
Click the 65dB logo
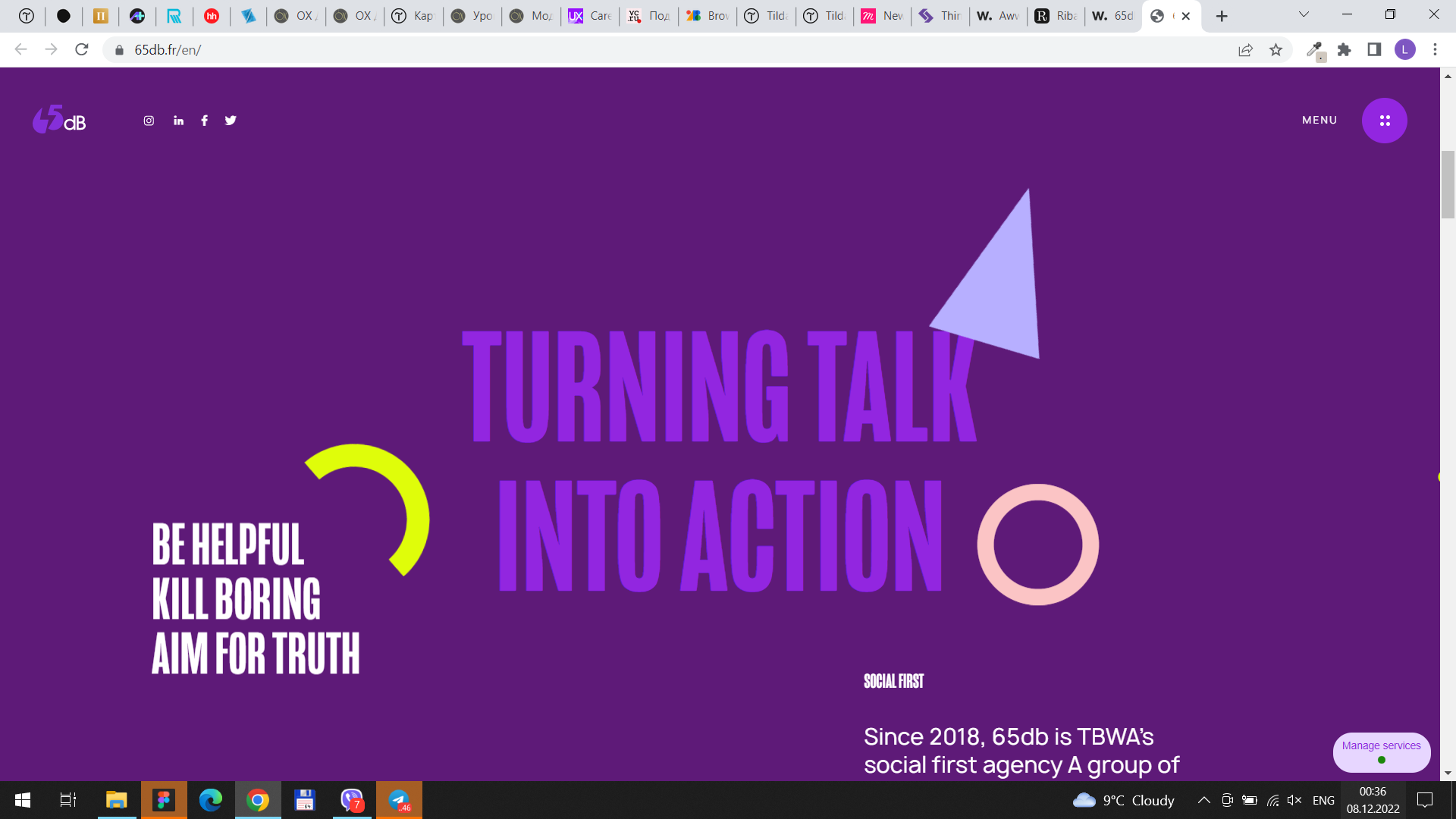[59, 119]
